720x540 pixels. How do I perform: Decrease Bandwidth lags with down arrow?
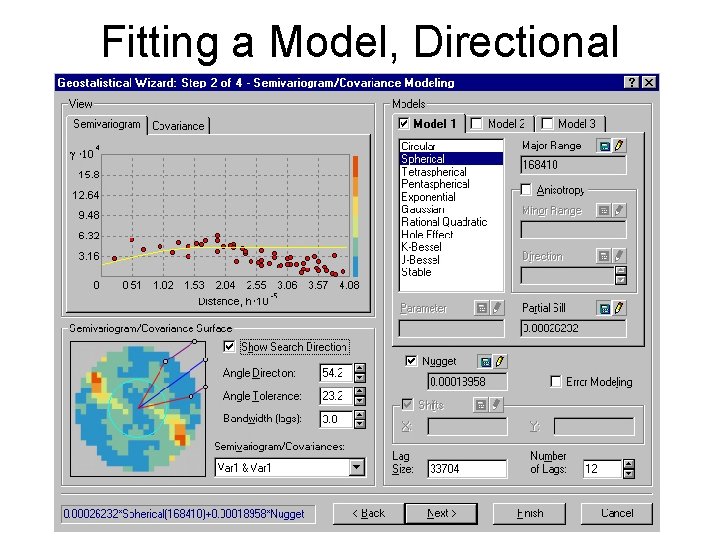pos(360,423)
